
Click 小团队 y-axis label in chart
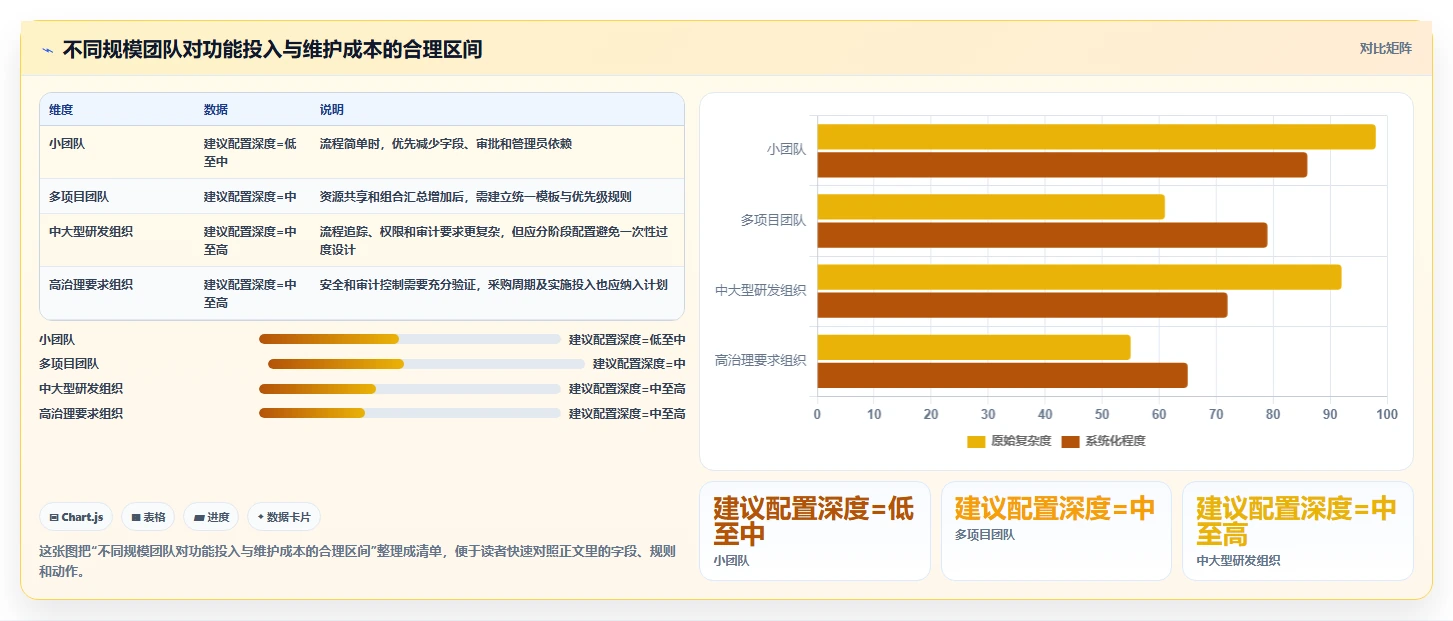click(x=786, y=150)
